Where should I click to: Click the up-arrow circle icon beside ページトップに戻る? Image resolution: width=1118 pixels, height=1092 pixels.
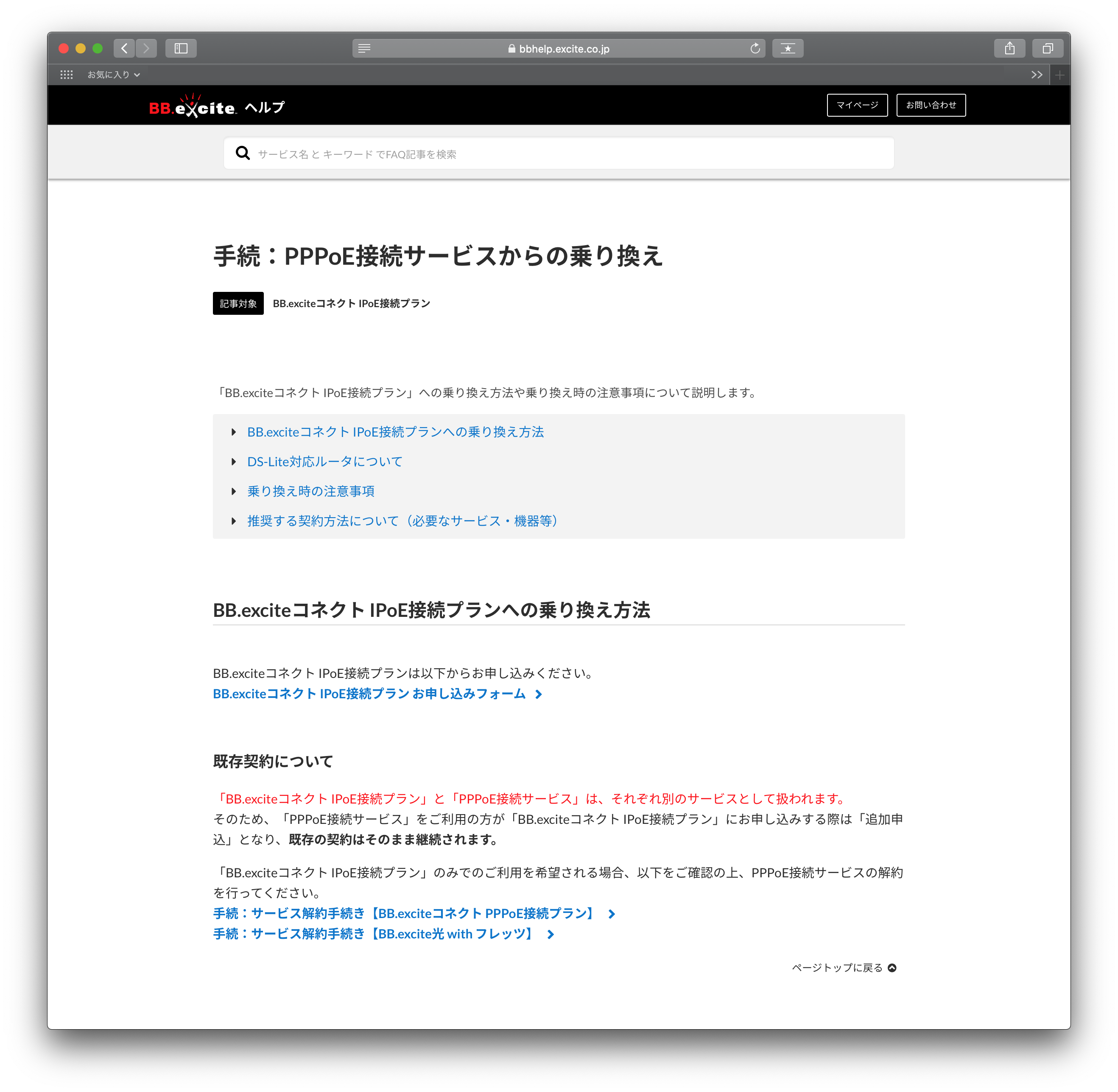[892, 968]
